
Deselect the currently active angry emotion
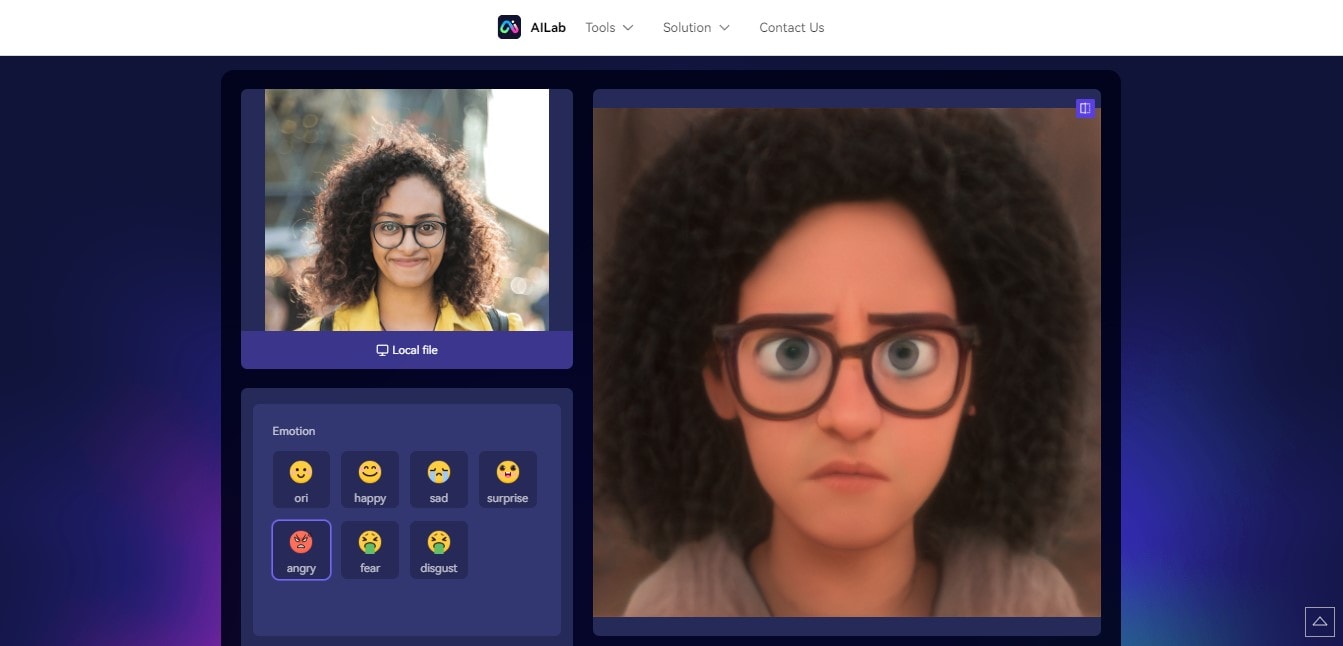pos(301,549)
